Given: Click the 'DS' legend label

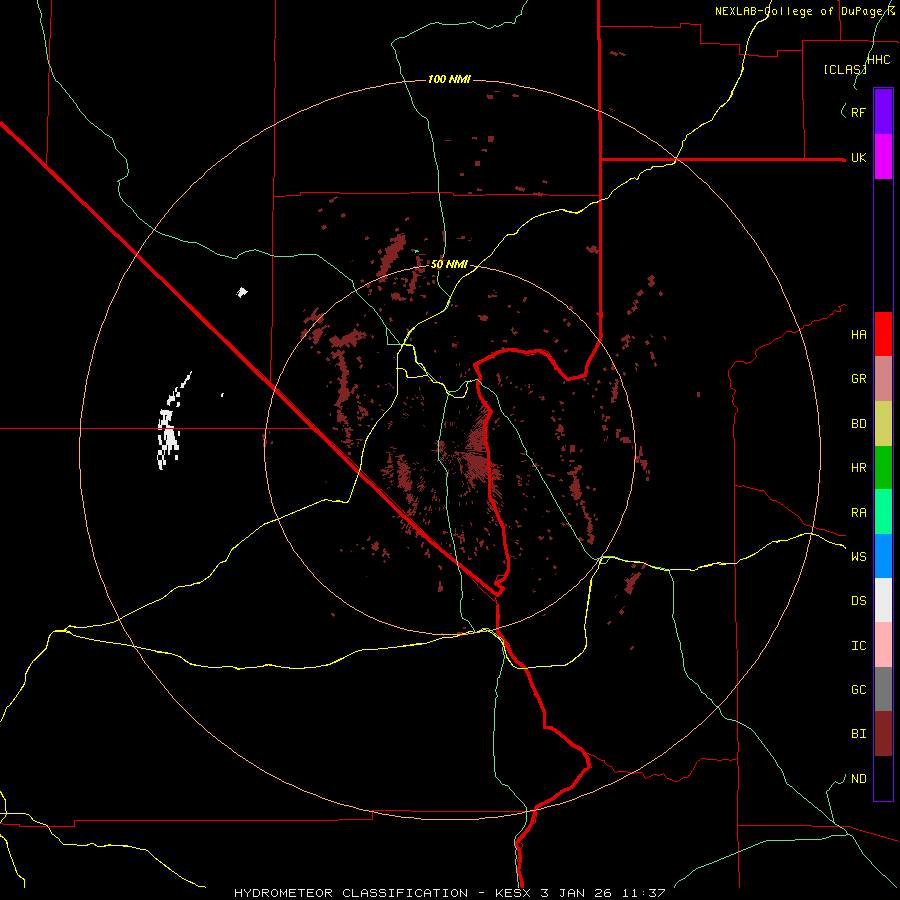Looking at the screenshot, I should point(858,601).
